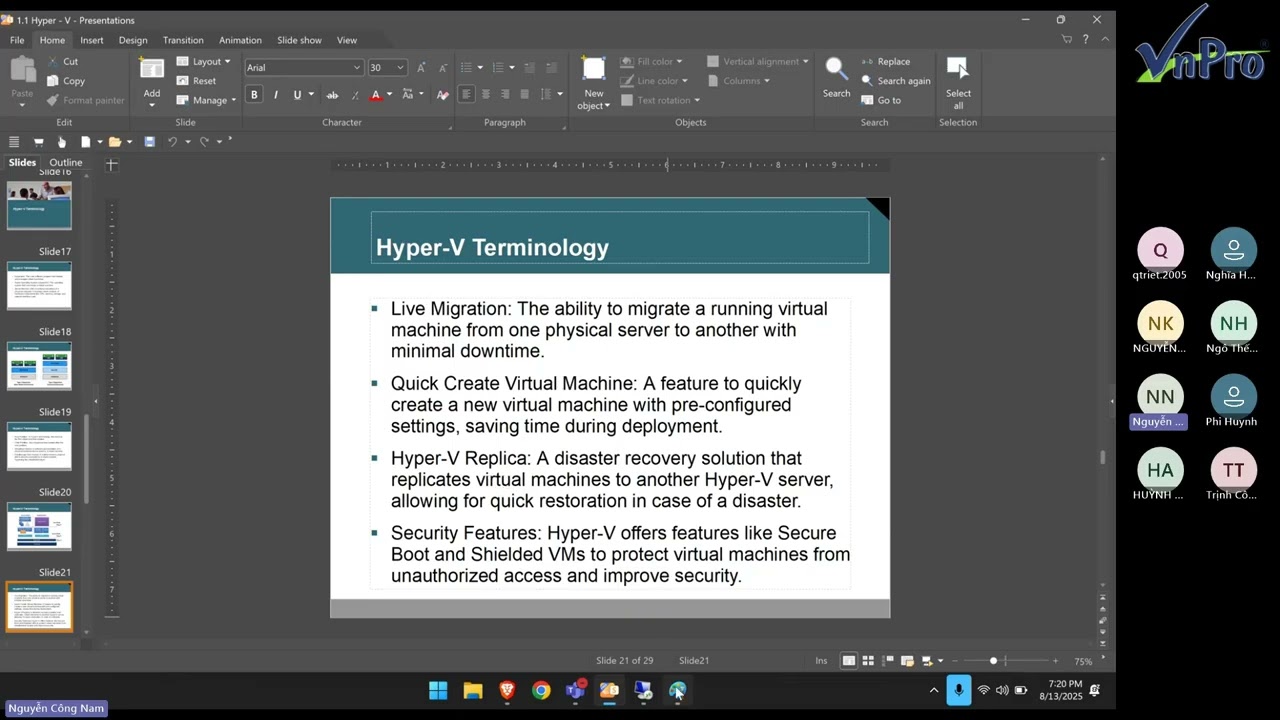Enable center paragraph alignment
This screenshot has height=720, width=1280.
click(486, 95)
